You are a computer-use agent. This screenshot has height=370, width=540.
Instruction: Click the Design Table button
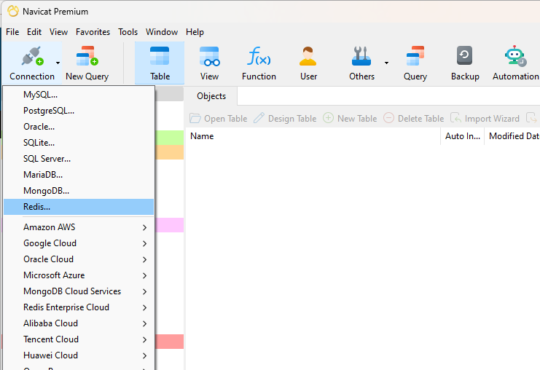285,119
